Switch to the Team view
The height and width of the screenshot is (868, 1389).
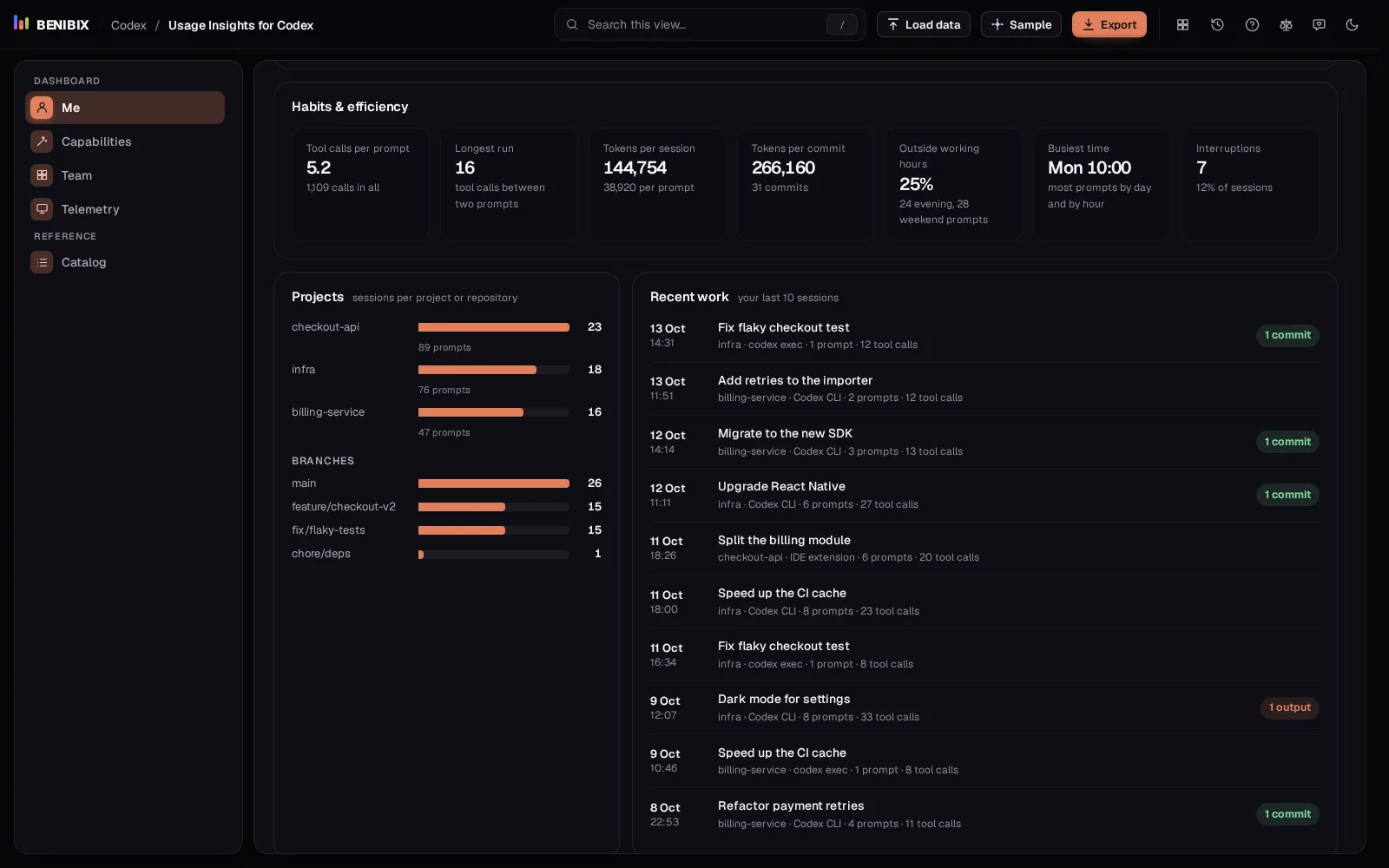125,175
